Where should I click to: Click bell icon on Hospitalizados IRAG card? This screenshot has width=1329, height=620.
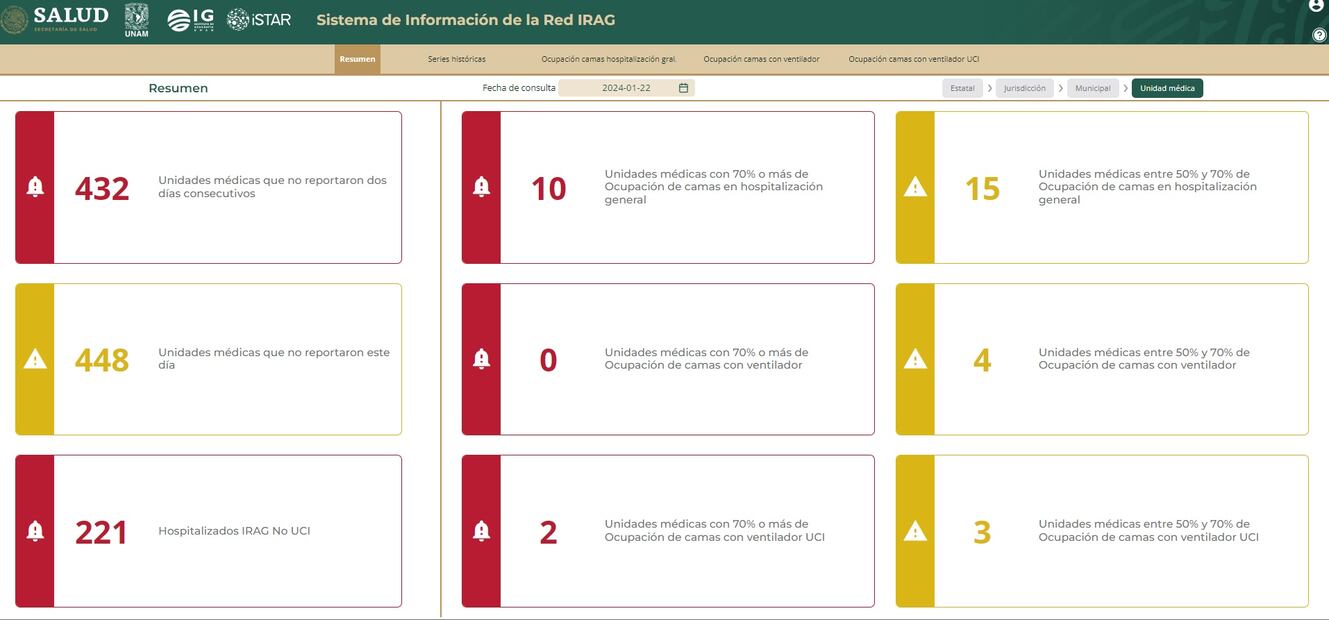click(35, 531)
